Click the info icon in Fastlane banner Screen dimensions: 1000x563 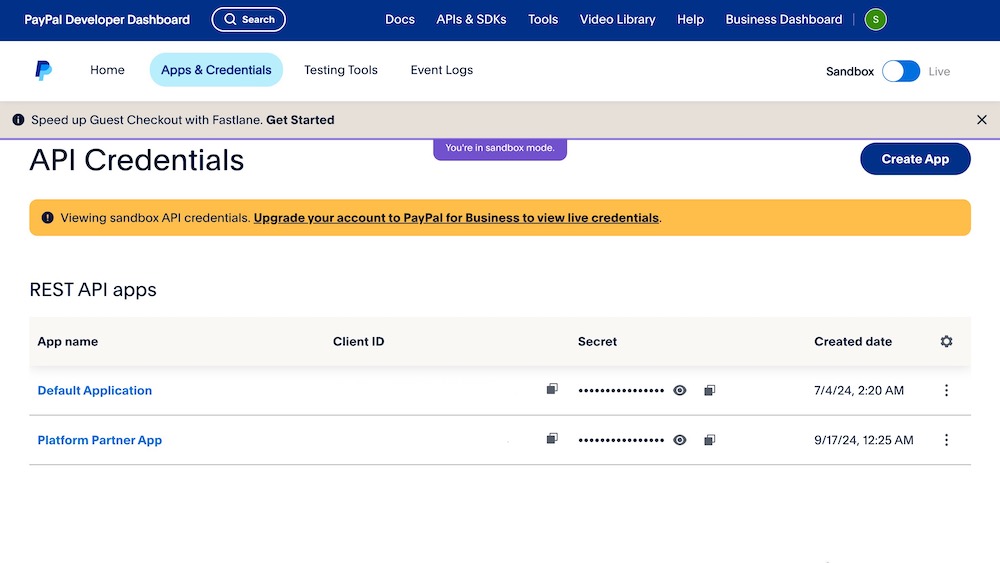point(18,120)
